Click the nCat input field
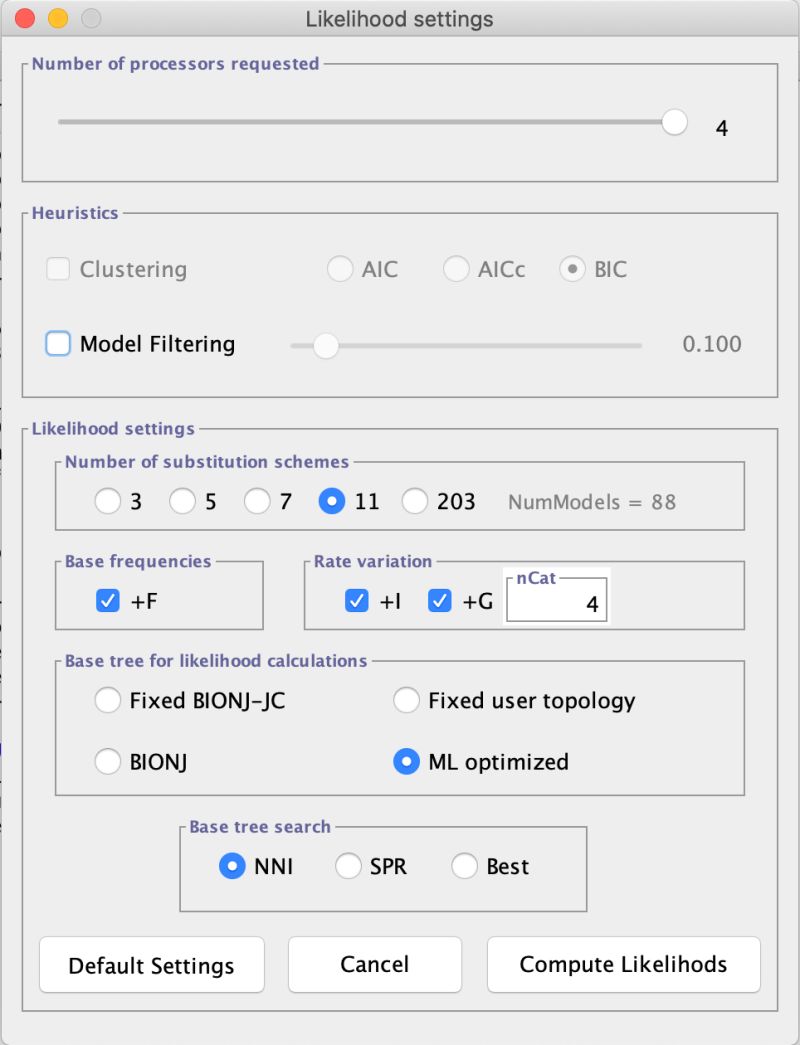Screen dimensions: 800x1045 [x=557, y=601]
